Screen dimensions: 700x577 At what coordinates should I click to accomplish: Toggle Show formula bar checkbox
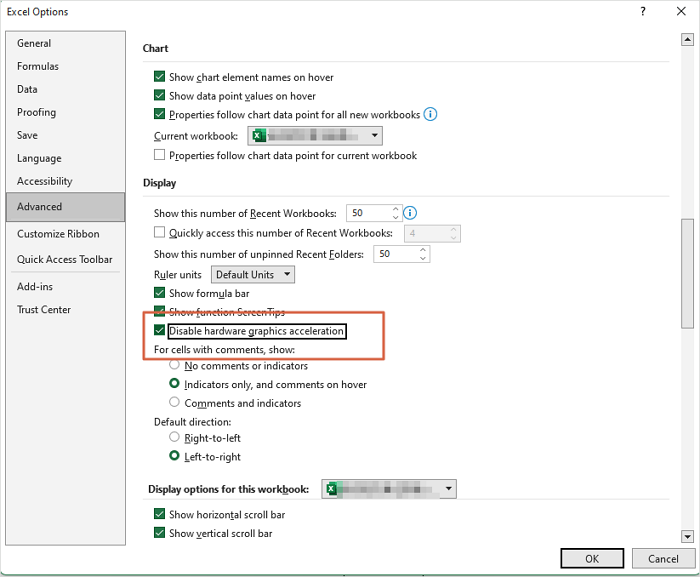coord(159,293)
